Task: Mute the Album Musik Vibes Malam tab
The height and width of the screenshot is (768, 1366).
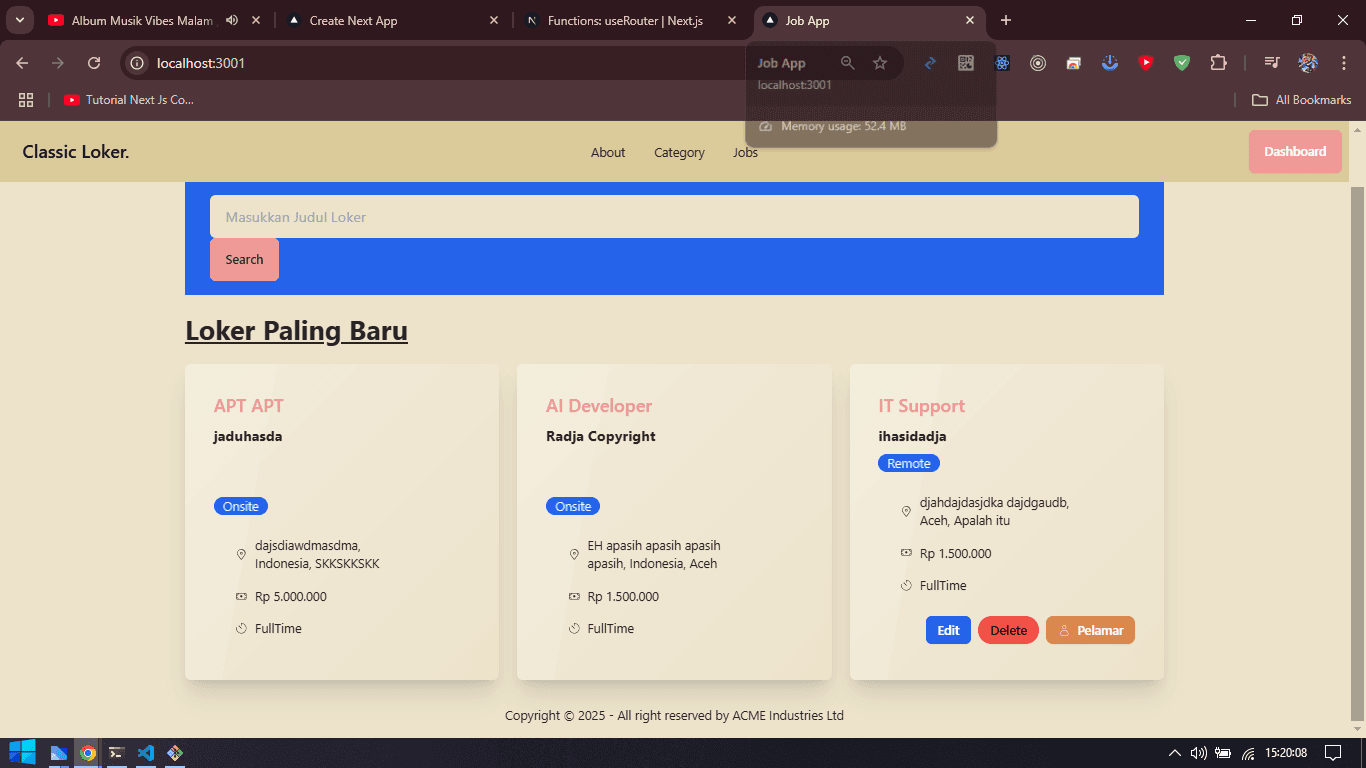Action: 232,20
